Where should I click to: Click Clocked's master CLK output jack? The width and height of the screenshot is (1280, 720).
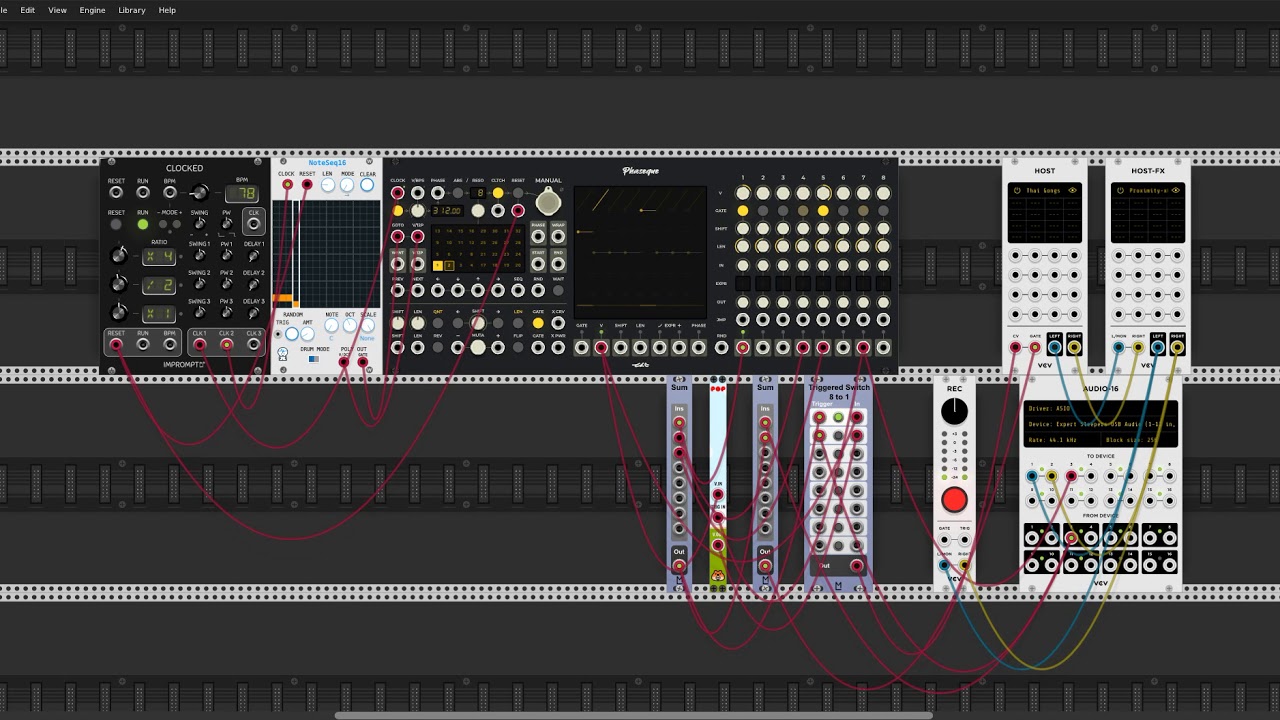[254, 224]
